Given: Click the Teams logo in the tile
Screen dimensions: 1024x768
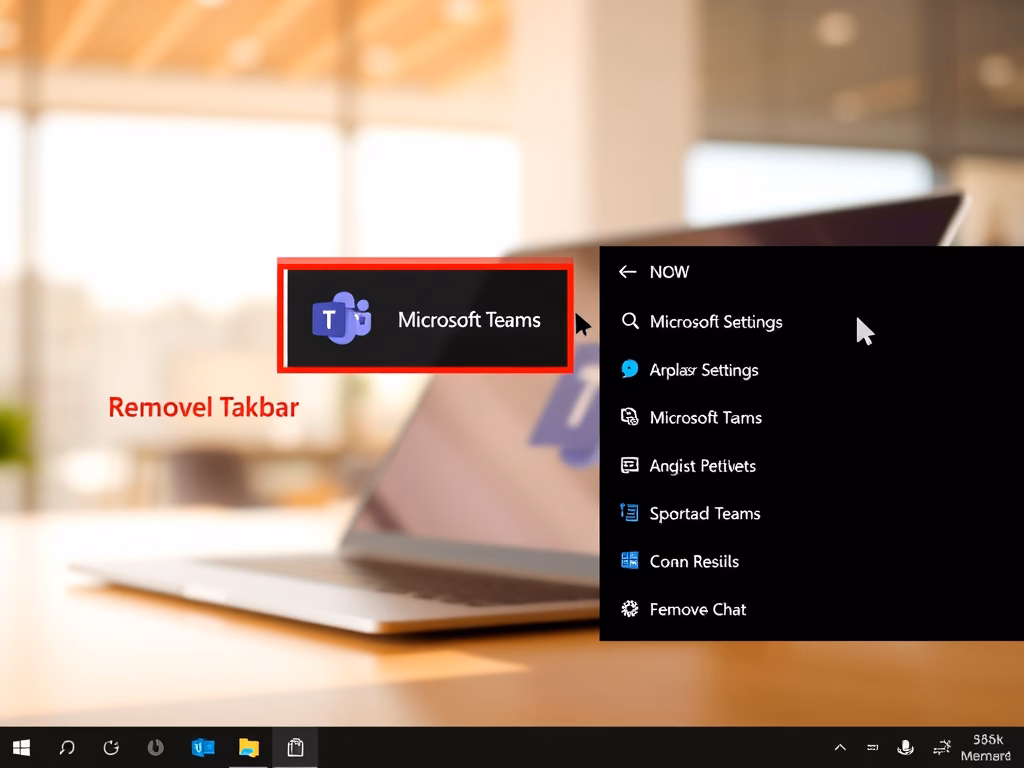Looking at the screenshot, I should pos(342,319).
